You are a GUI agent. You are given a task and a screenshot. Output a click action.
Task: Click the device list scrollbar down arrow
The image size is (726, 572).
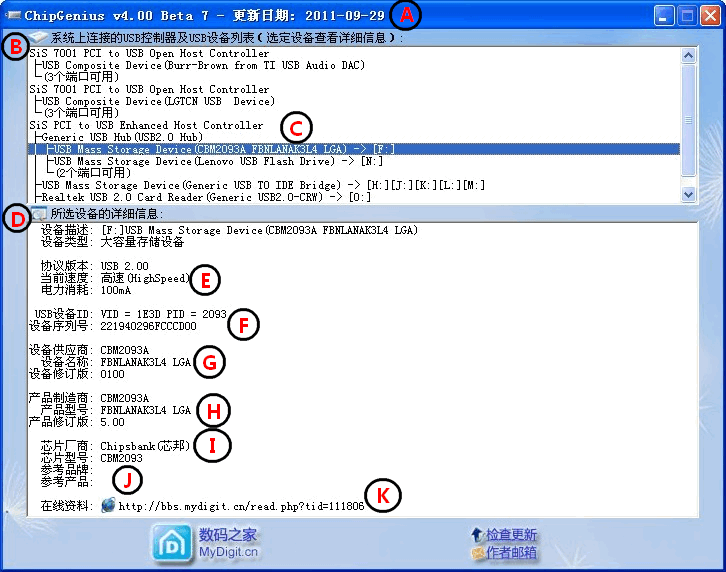[x=688, y=195]
